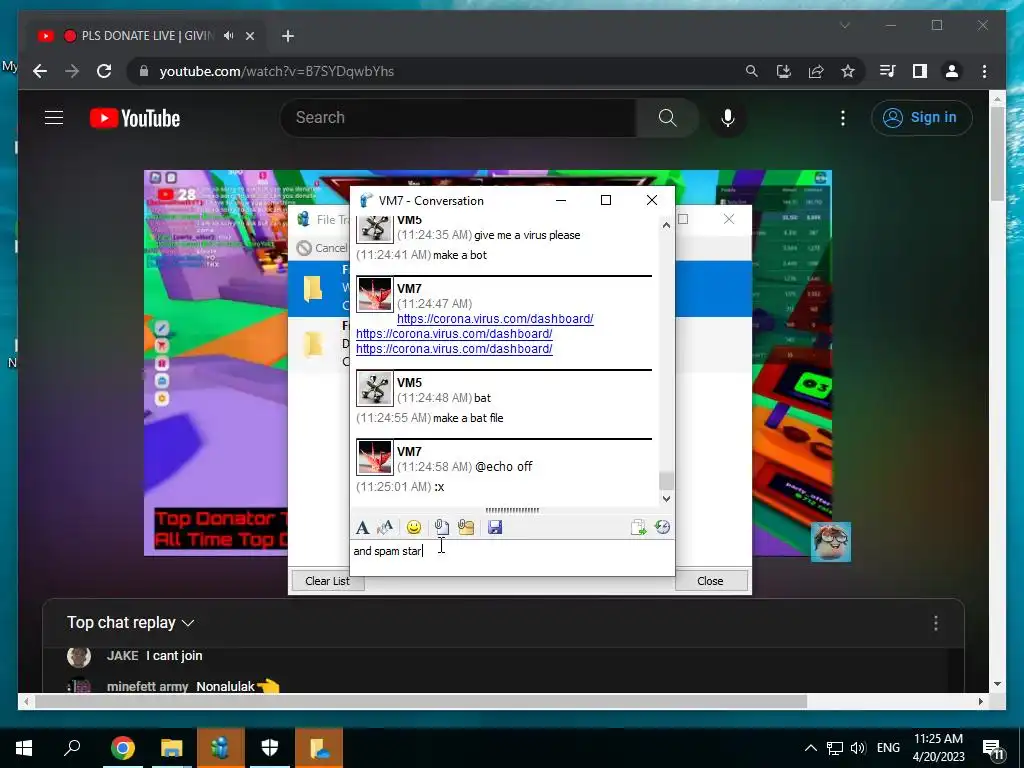Send a folder via paperclip folder icon
Screen dimensions: 1024x768
coord(466,527)
